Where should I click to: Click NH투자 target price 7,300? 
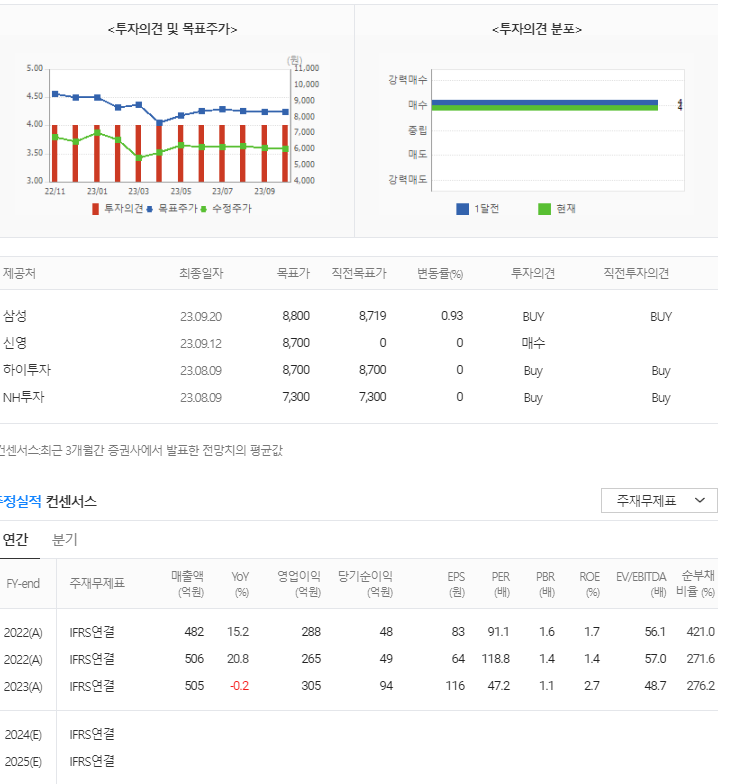[296, 397]
